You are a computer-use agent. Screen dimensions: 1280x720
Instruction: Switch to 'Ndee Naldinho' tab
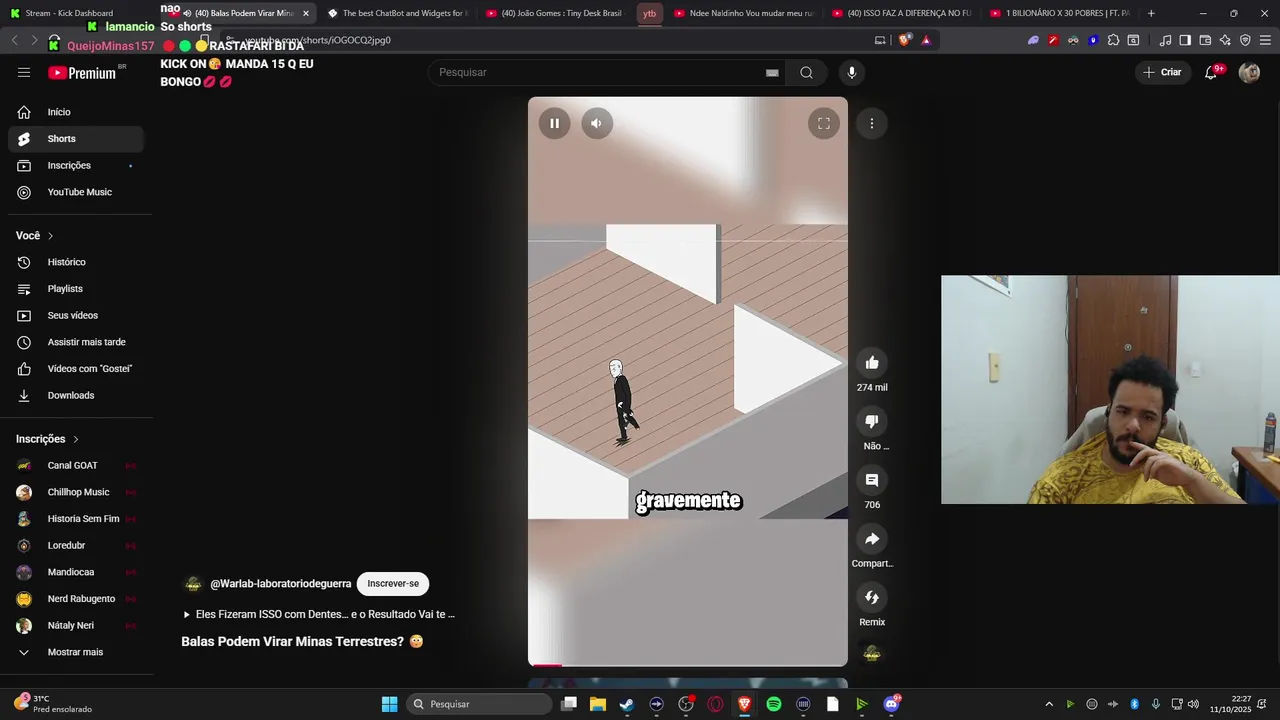[x=745, y=13]
